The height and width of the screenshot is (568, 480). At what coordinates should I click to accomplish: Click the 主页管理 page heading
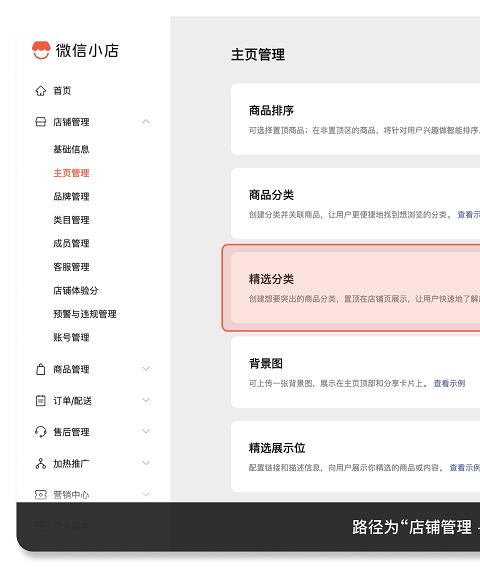(x=258, y=55)
